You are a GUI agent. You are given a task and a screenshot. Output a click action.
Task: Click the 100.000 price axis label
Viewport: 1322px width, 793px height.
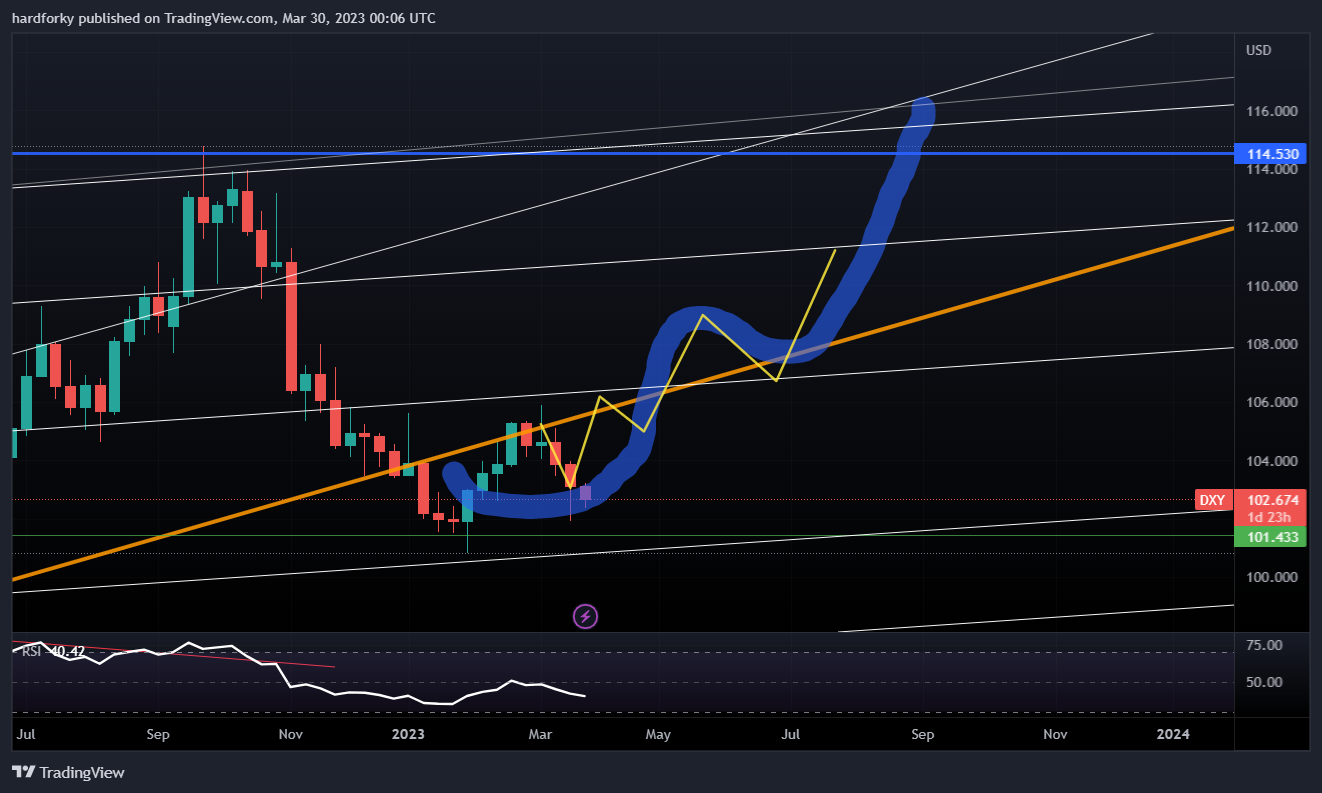[1271, 577]
